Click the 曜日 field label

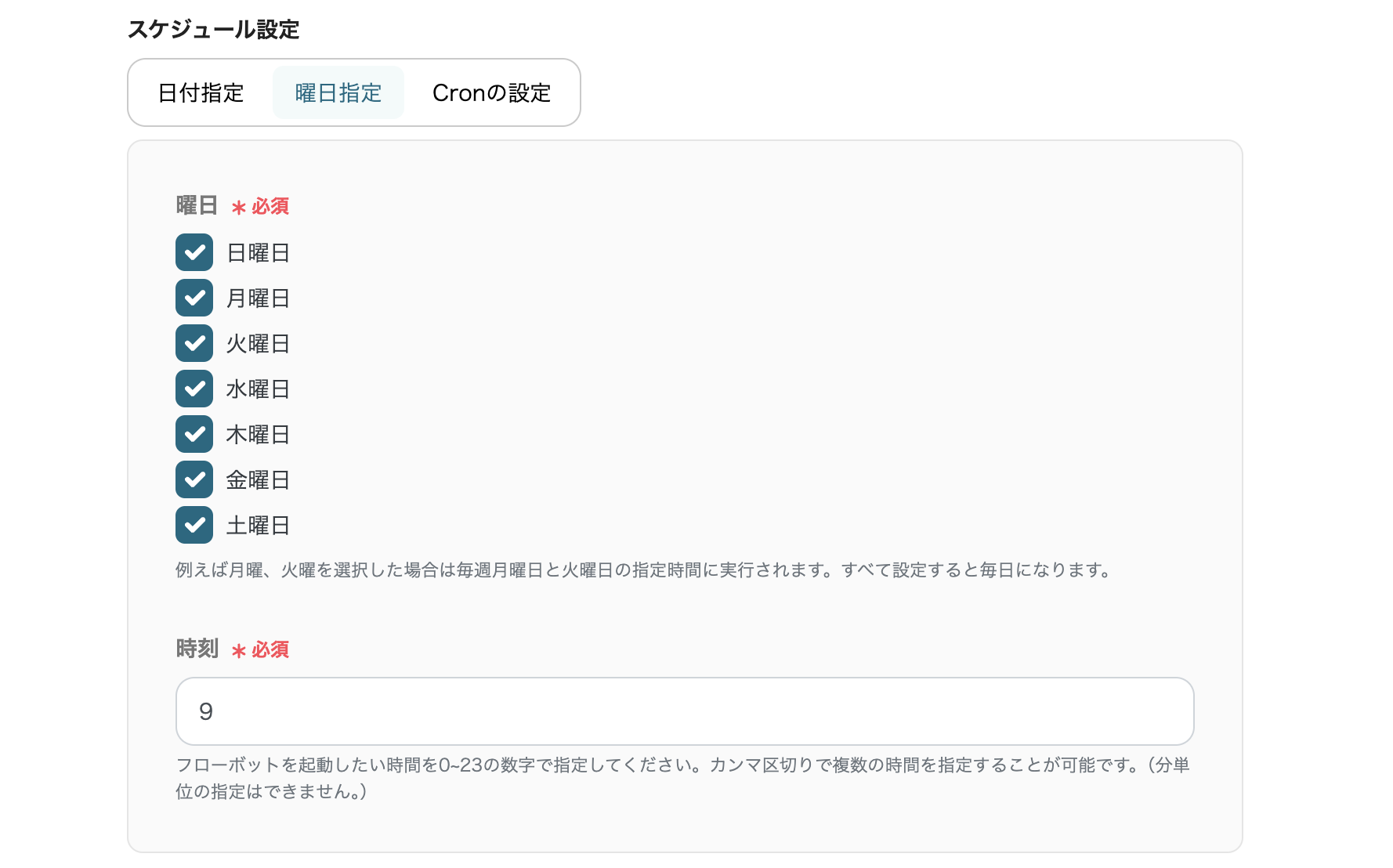[x=197, y=205]
